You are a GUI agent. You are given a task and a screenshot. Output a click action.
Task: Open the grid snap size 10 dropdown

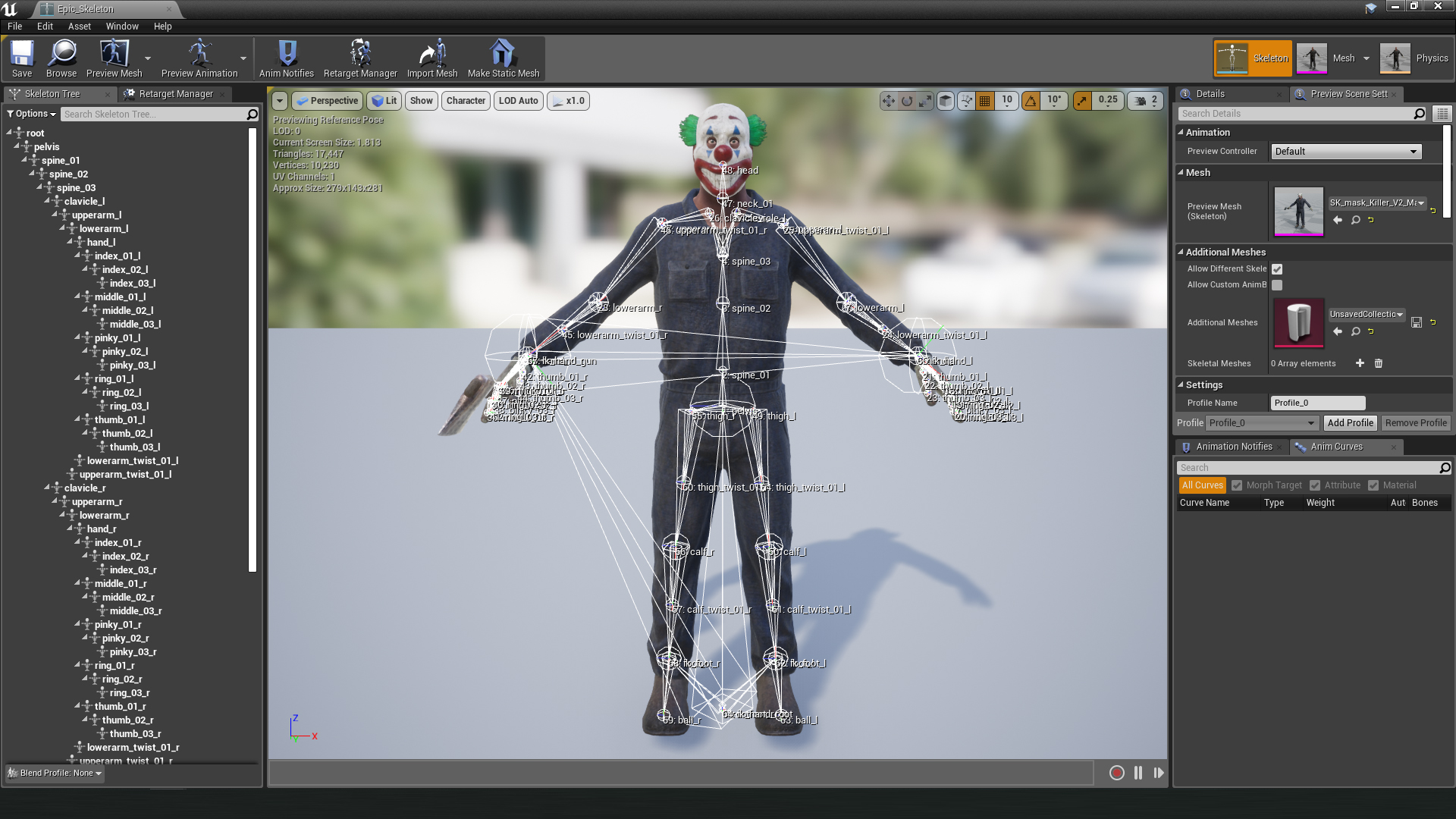[x=1006, y=101]
